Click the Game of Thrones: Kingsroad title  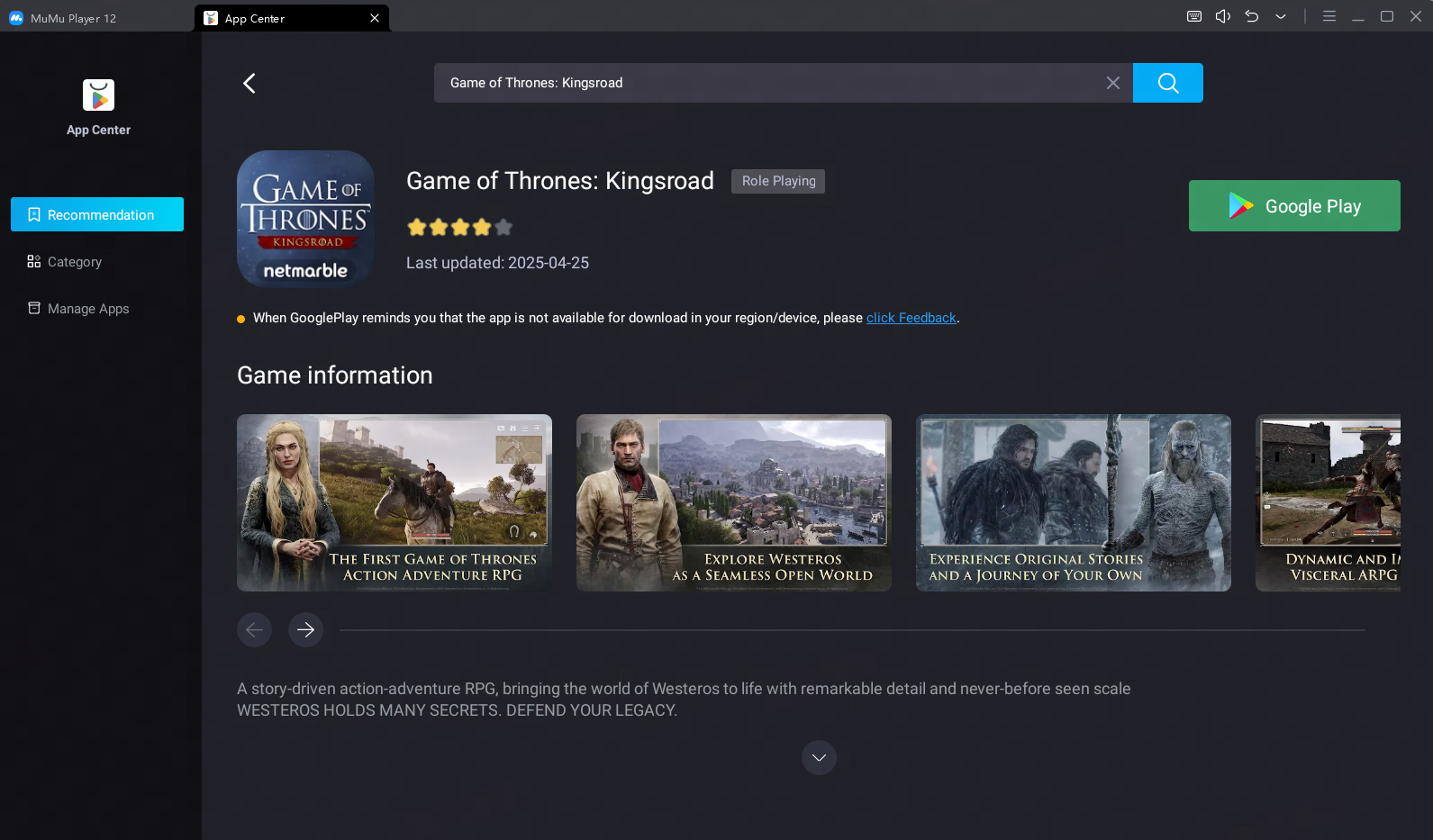[560, 181]
